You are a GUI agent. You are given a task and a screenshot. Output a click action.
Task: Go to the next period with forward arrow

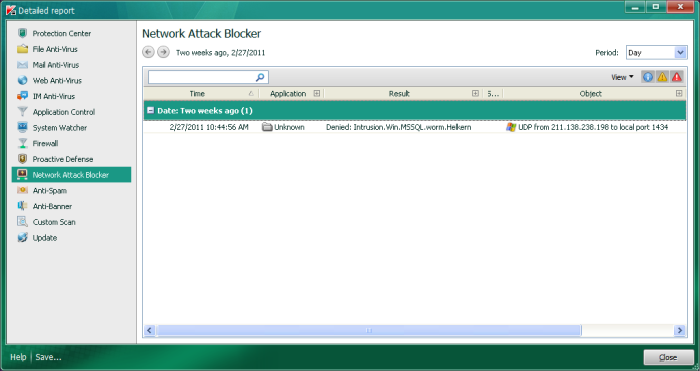pyautogui.click(x=163, y=52)
